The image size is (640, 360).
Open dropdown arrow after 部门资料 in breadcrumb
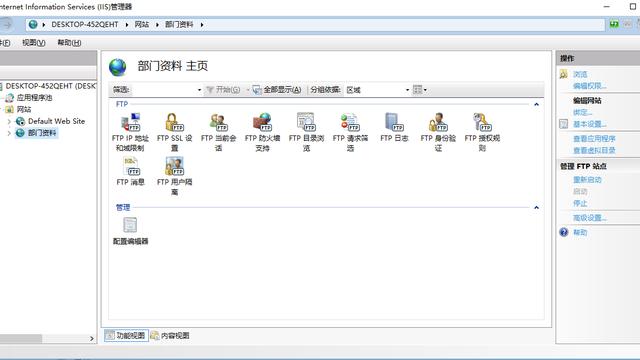point(202,25)
